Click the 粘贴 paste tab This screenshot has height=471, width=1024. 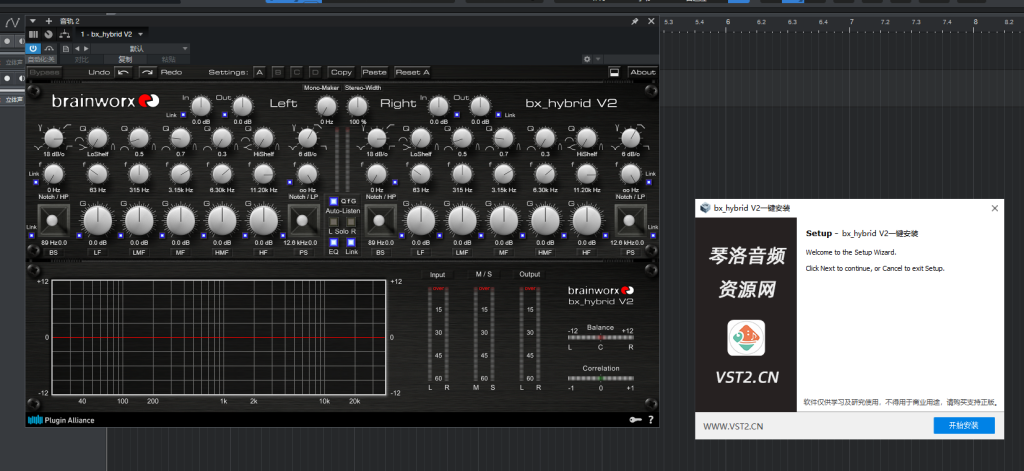pyautogui.click(x=168, y=59)
